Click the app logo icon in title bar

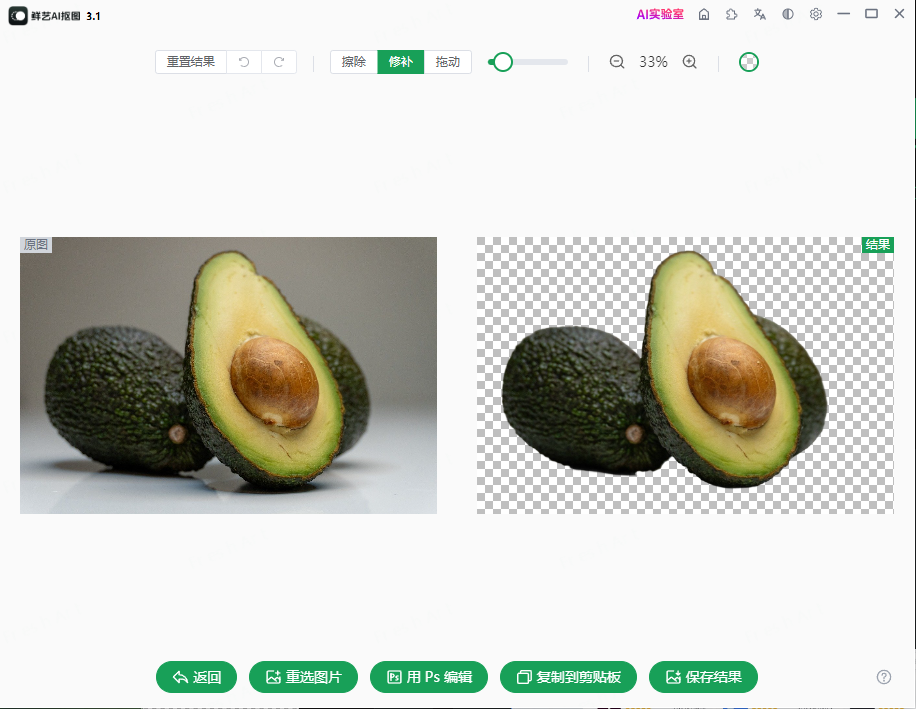(x=18, y=16)
